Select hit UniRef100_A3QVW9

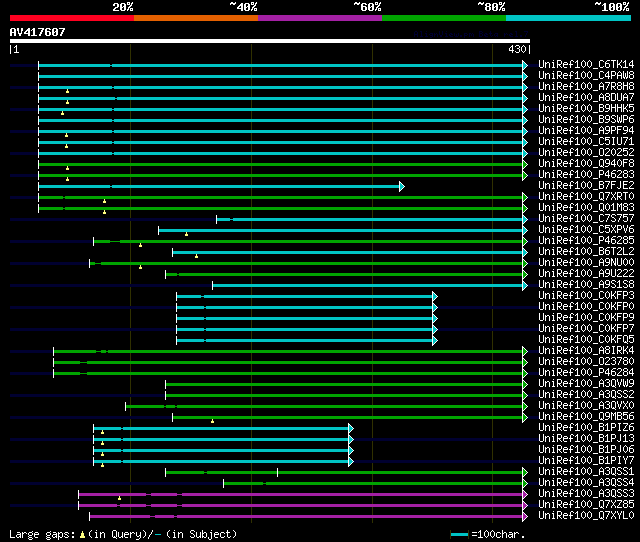tap(586, 384)
